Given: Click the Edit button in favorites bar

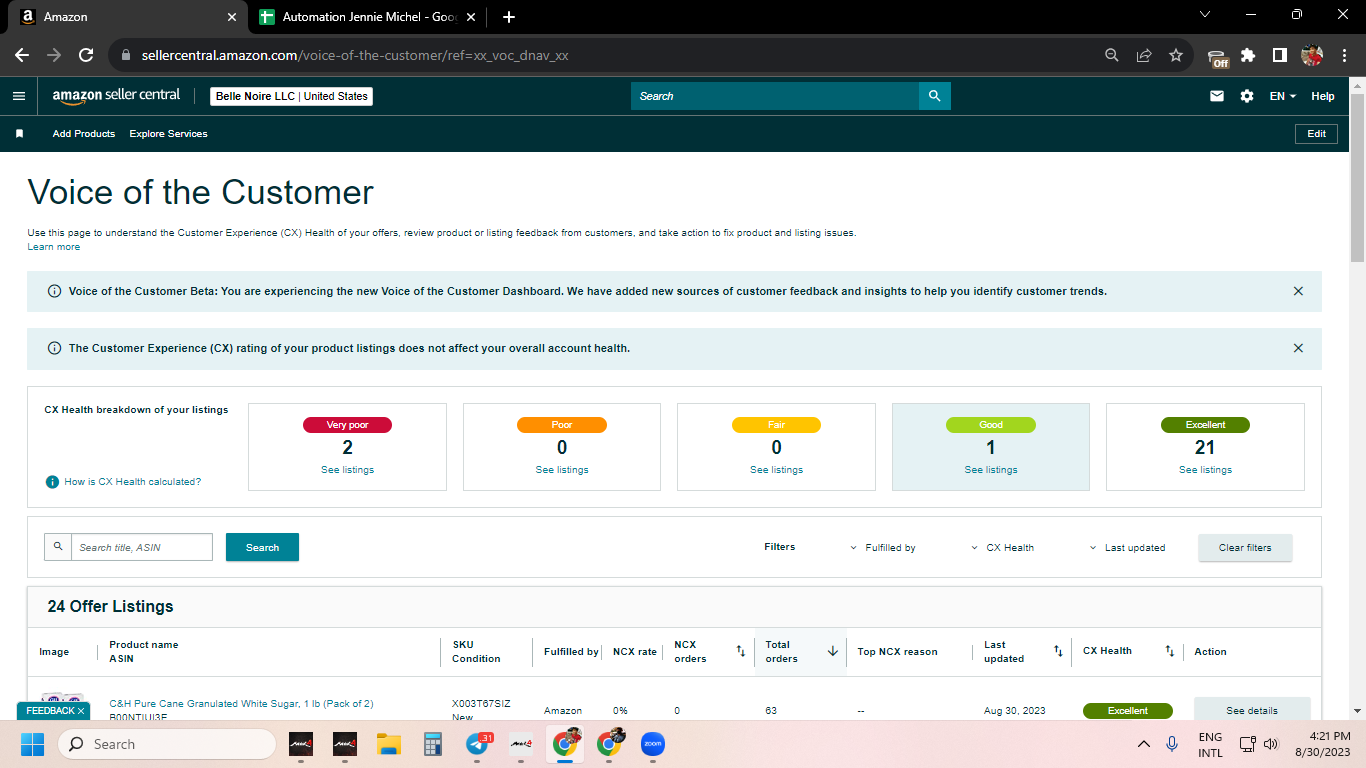Looking at the screenshot, I should 1316,133.
